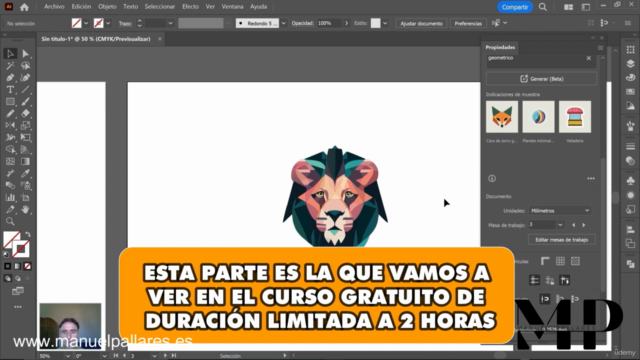Image resolution: width=640 pixels, height=360 pixels.
Task: Open the fill color dropdown arrow
Action: (86, 23)
